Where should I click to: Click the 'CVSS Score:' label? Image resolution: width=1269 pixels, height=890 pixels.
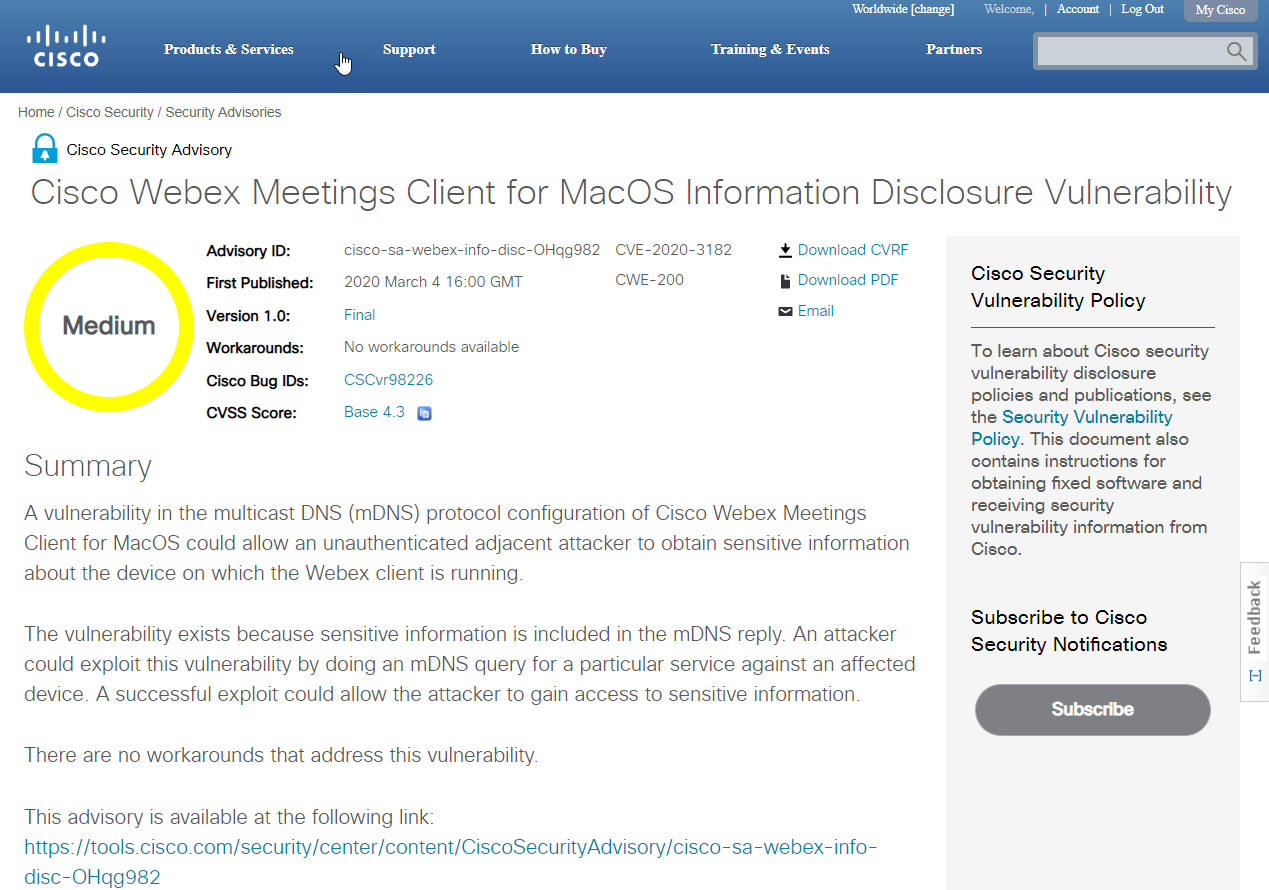251,413
